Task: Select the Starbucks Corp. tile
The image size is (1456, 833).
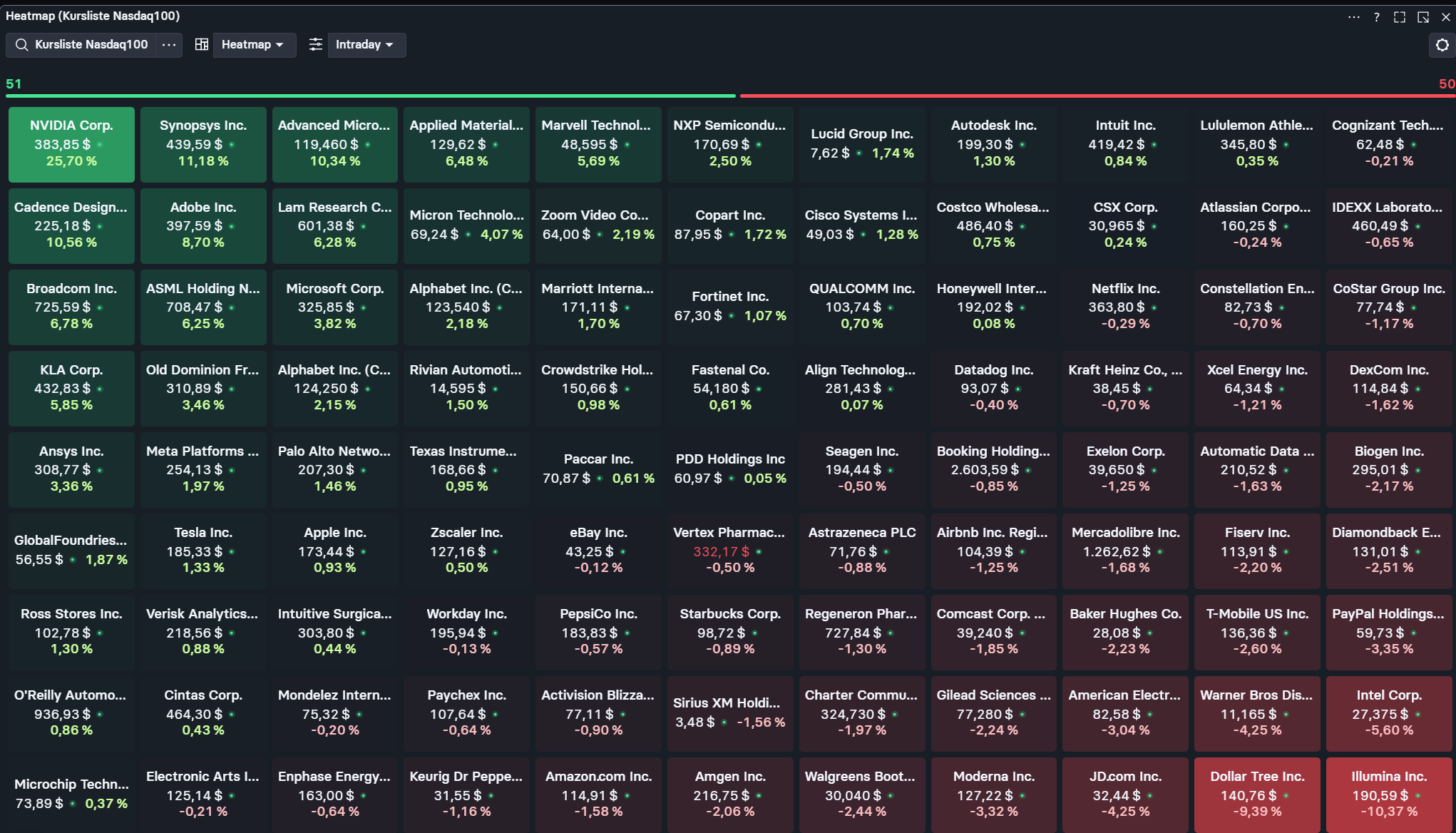Action: [730, 633]
